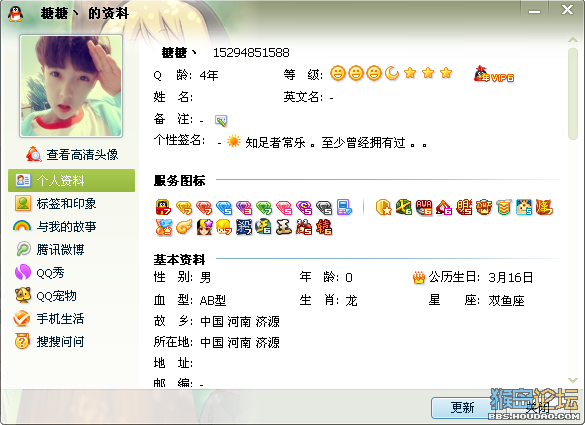Click the red diamond service icon
The image size is (585, 425).
(204, 207)
